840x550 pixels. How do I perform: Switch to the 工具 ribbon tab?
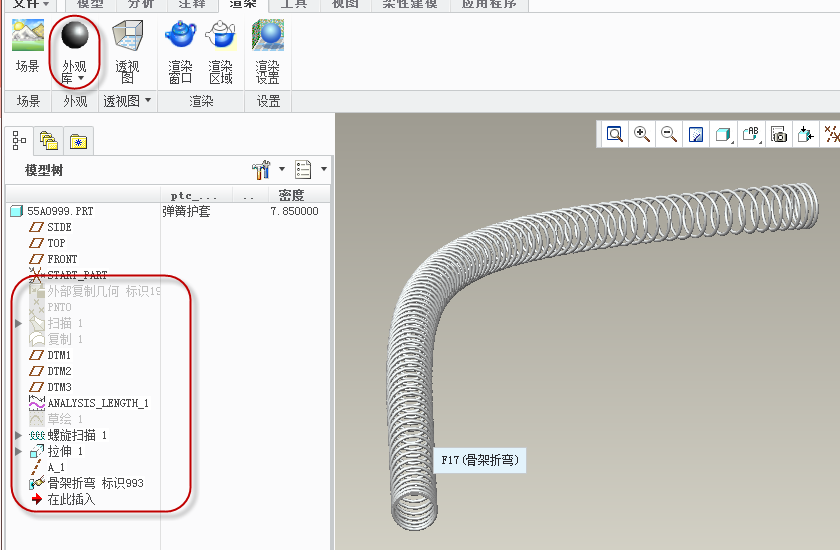coord(294,4)
